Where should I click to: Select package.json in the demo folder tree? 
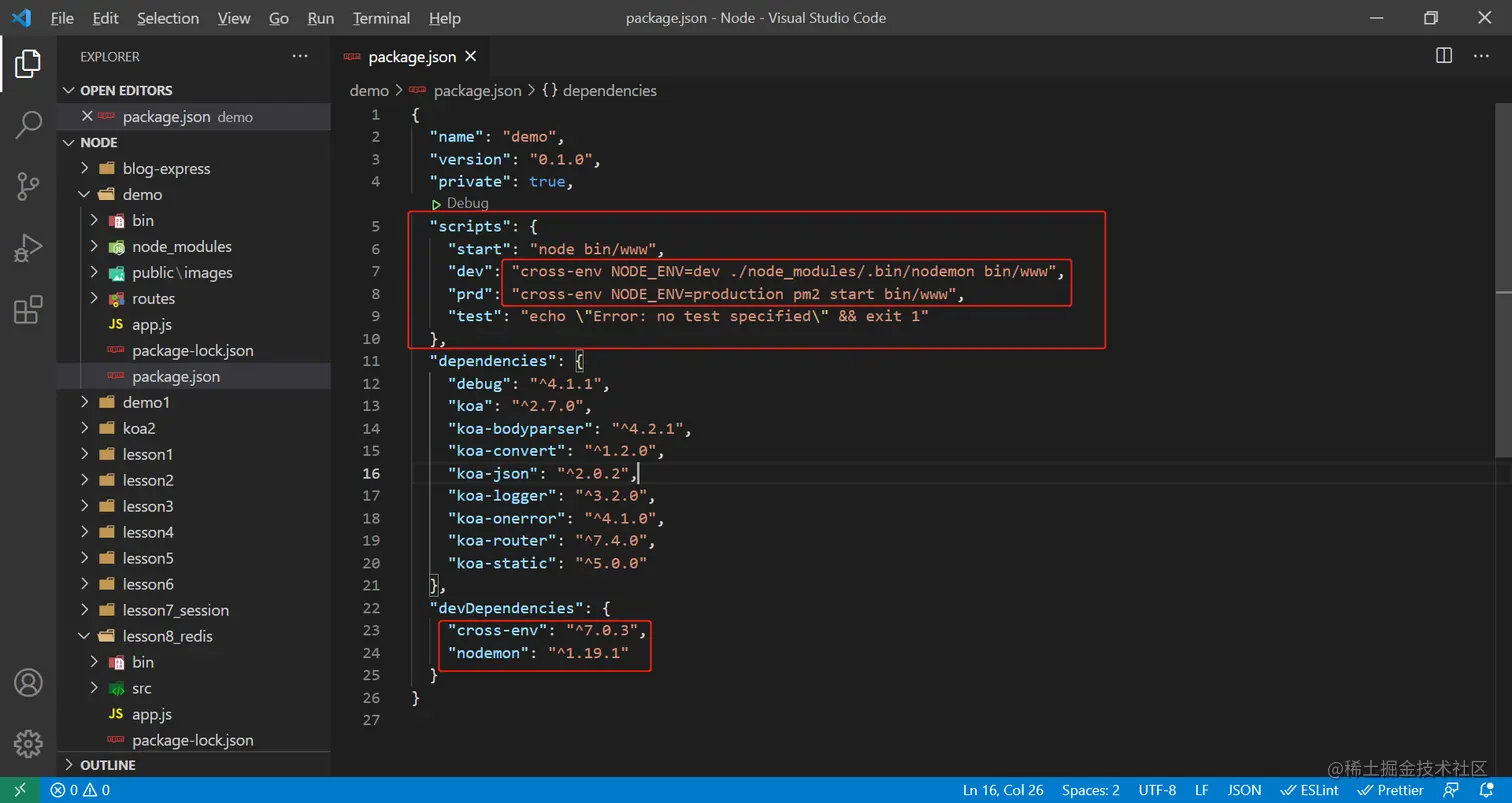click(193, 376)
